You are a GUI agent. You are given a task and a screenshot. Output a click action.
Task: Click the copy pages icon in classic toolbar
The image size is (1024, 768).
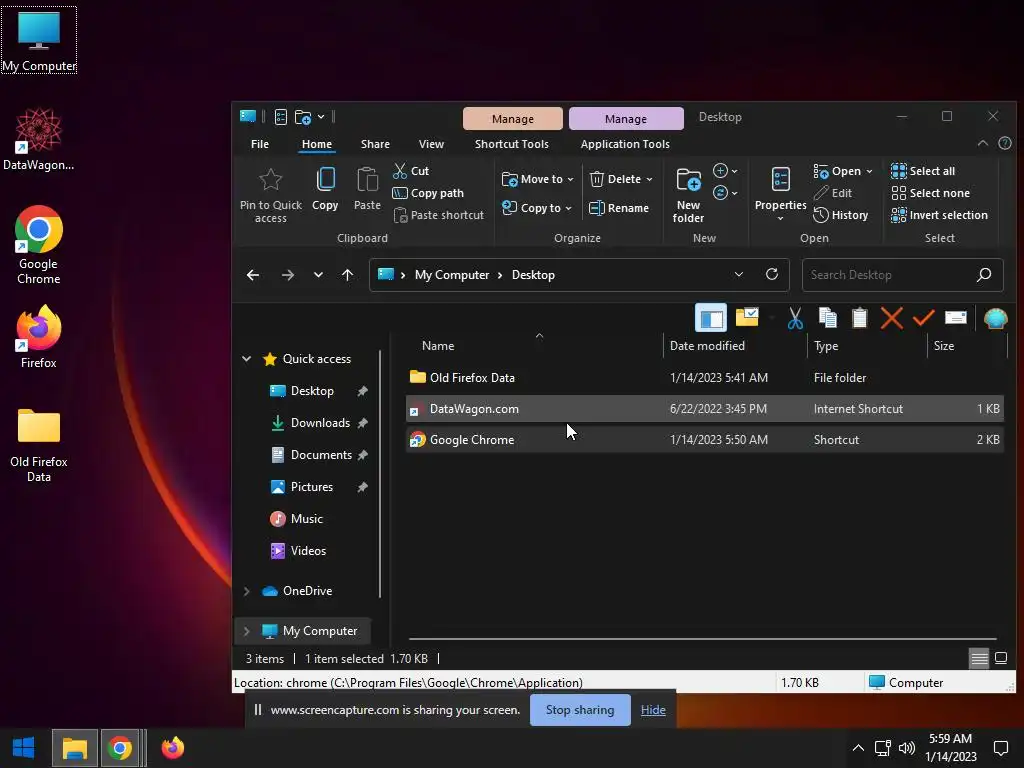pyautogui.click(x=827, y=318)
